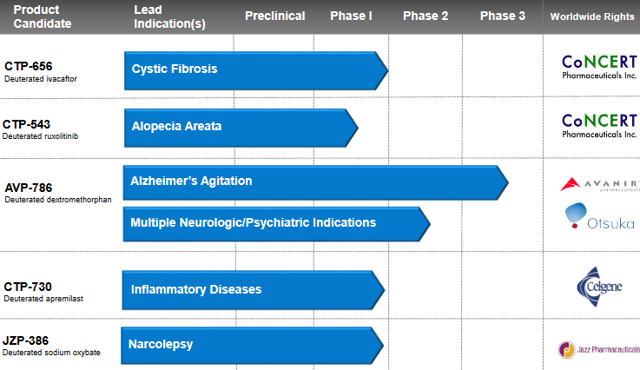
Task: Select JZP-386 deuterated sodium oxybate entry
Action: (51, 346)
